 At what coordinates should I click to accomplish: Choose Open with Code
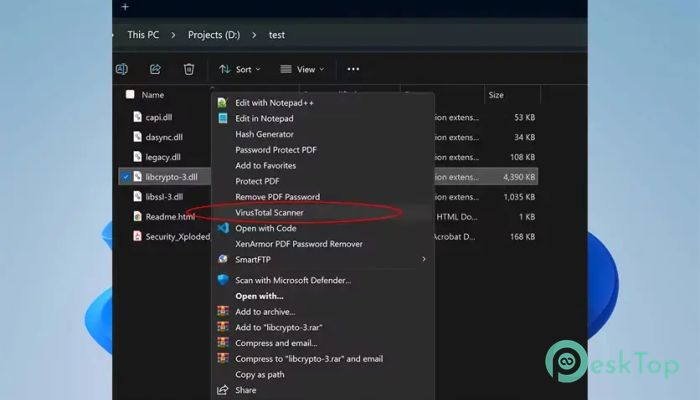tap(266, 228)
